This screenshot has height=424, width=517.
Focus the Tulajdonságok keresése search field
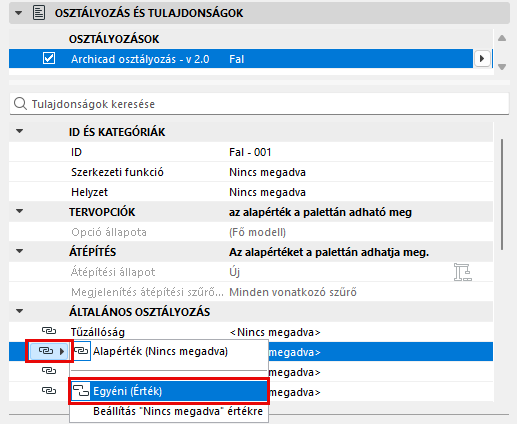259,104
